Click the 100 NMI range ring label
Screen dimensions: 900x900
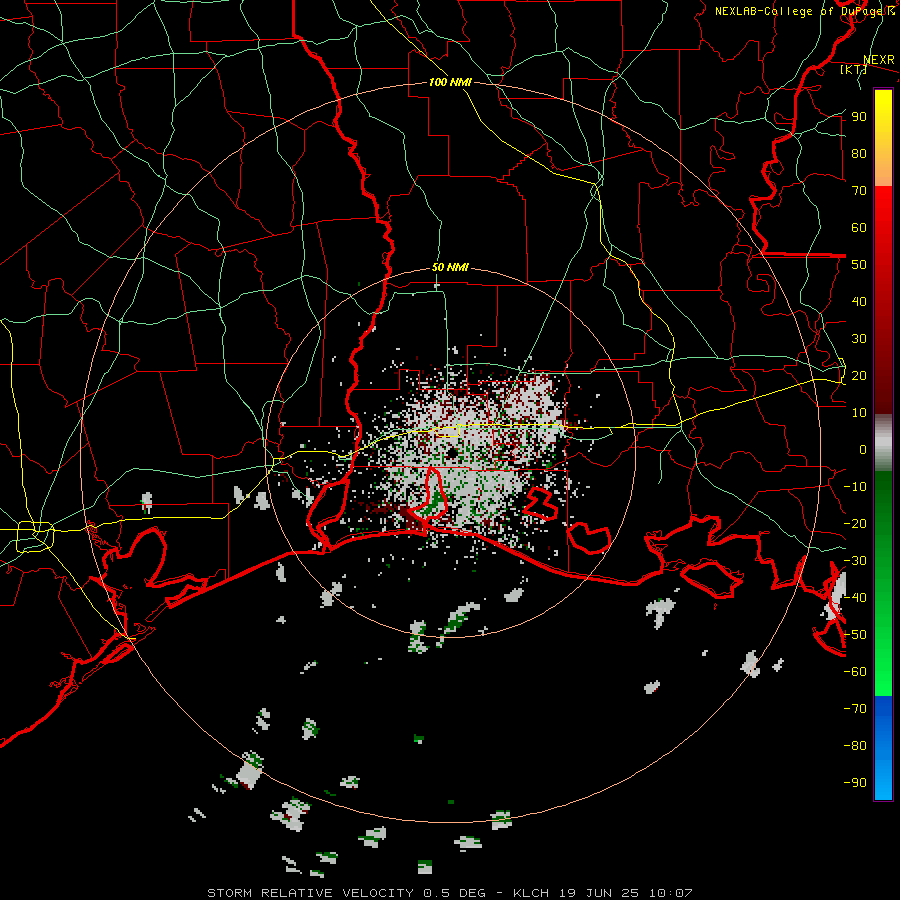point(450,82)
